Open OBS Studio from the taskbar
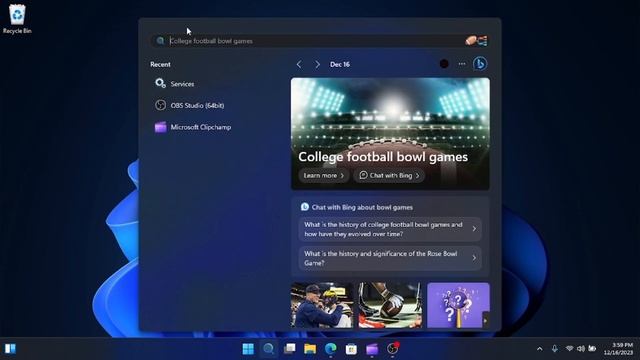 (393, 348)
